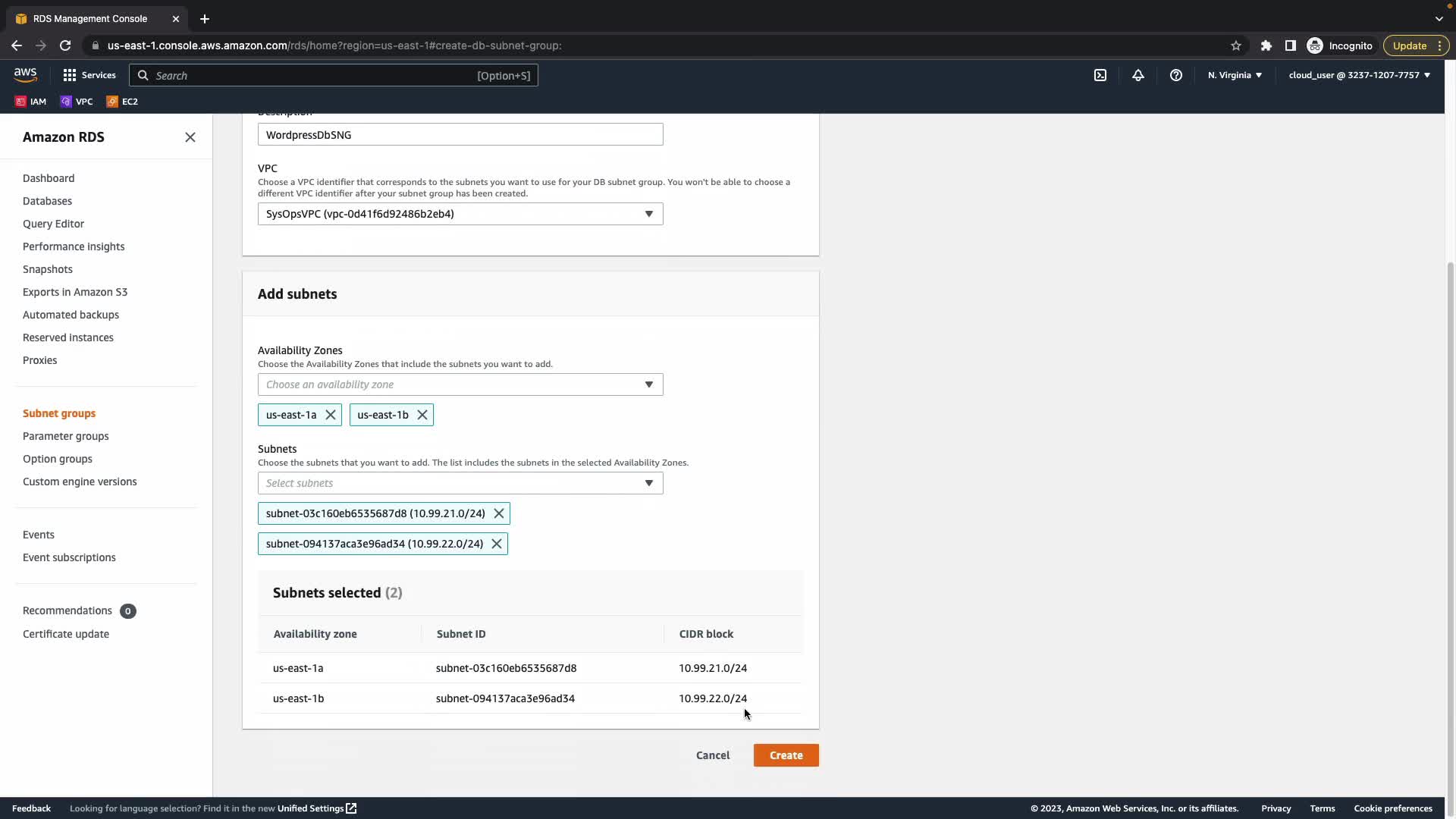Open the Select subnets dropdown
Viewport: 1456px width, 819px height.
[x=460, y=483]
